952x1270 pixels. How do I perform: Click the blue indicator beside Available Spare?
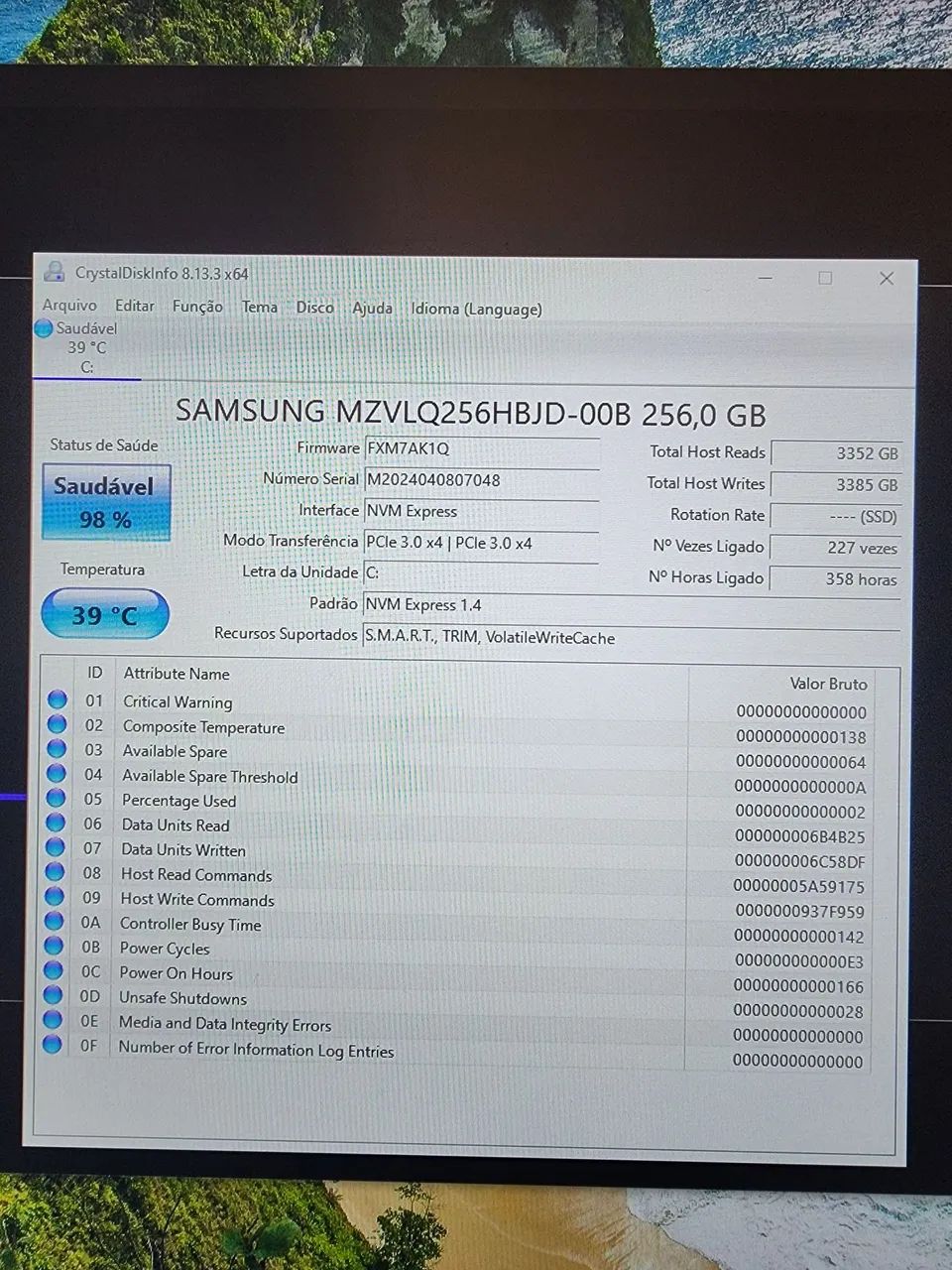(x=57, y=749)
